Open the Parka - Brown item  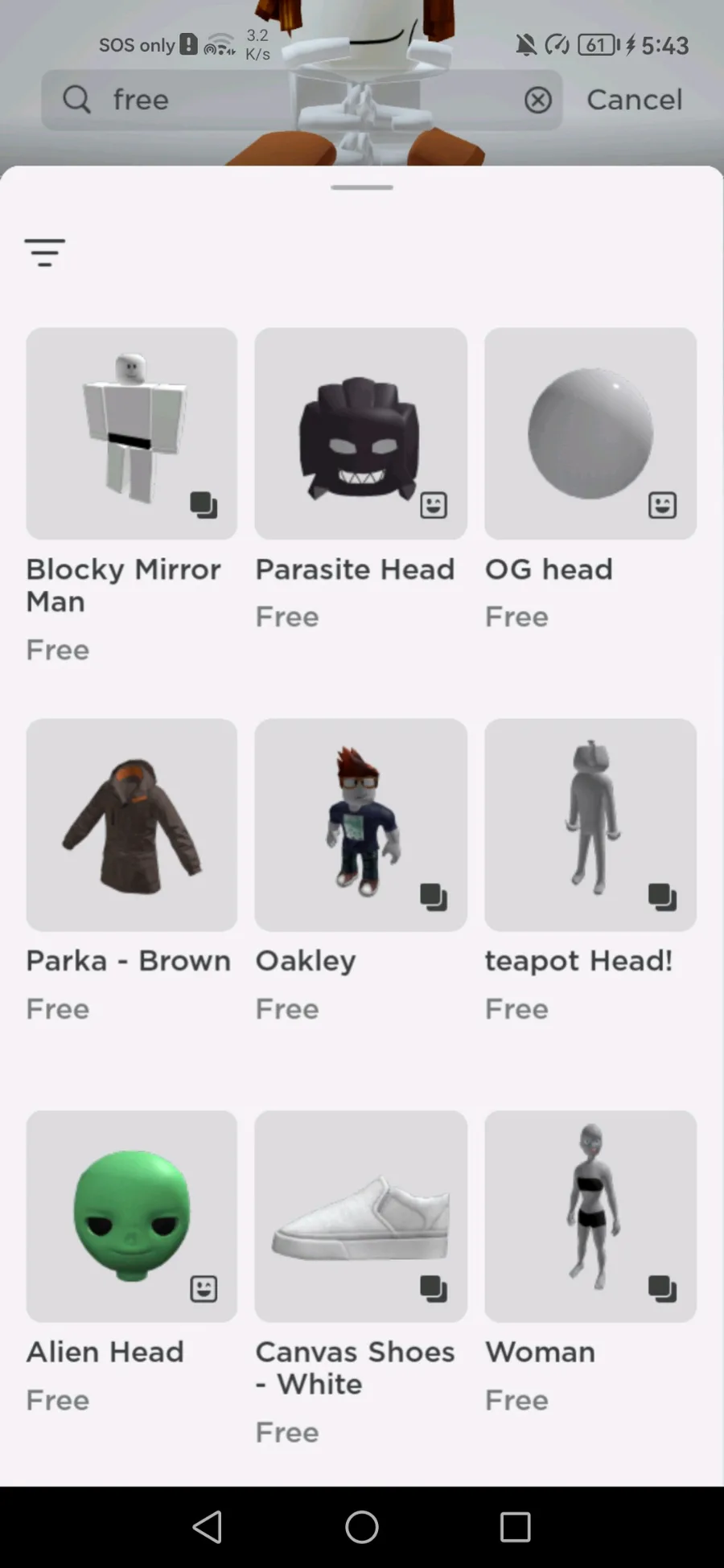click(132, 825)
